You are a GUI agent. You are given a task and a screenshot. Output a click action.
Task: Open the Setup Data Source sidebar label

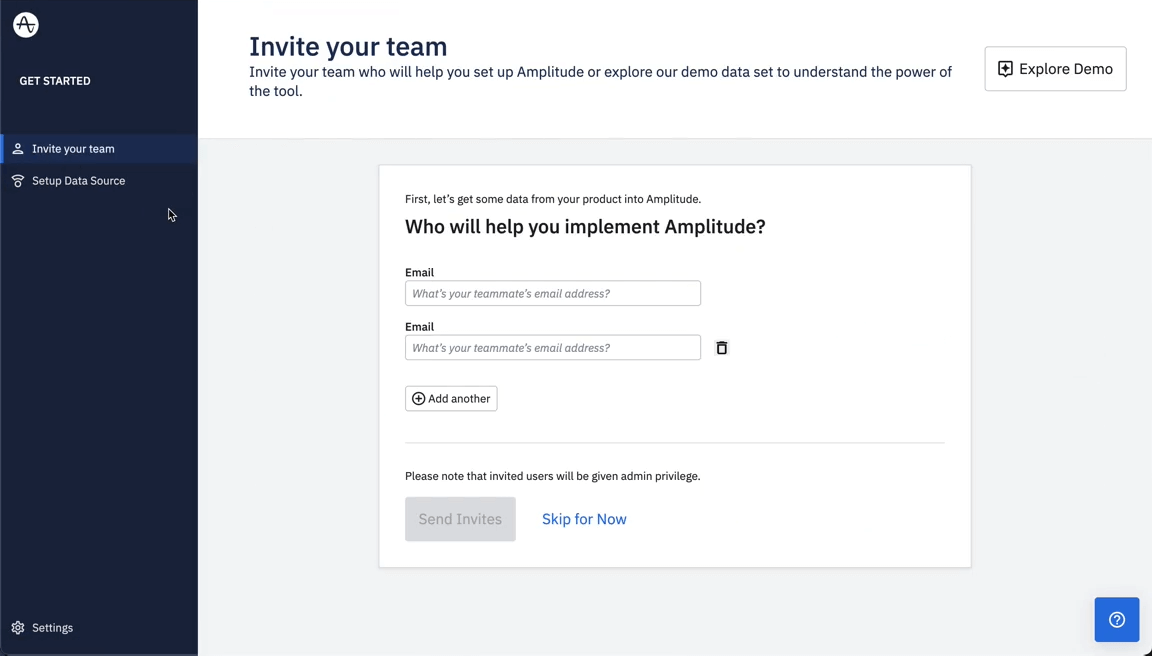(78, 181)
